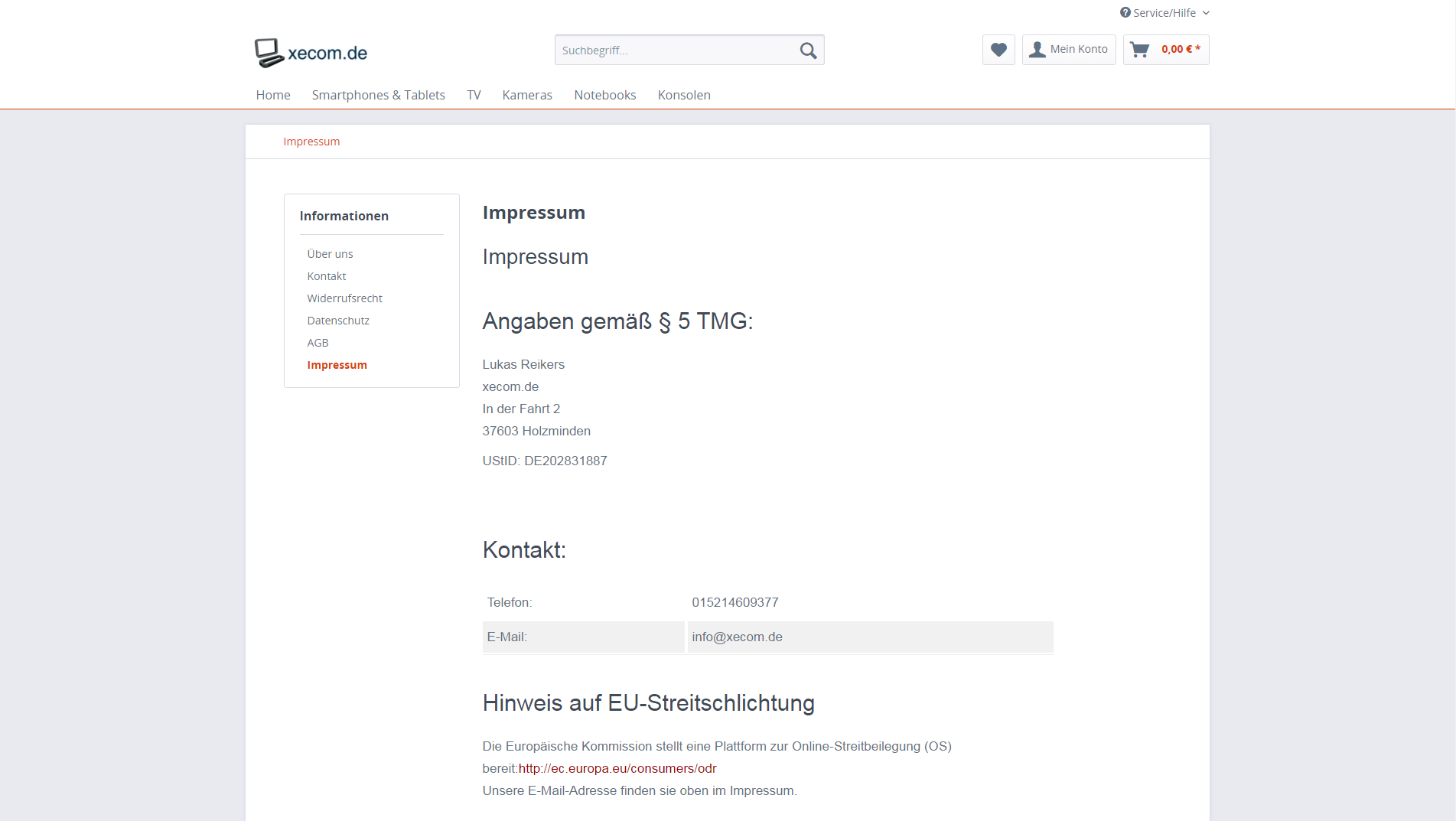Click the email info@xecom.de
Screen dimensions: 1456x821
[x=737, y=637]
